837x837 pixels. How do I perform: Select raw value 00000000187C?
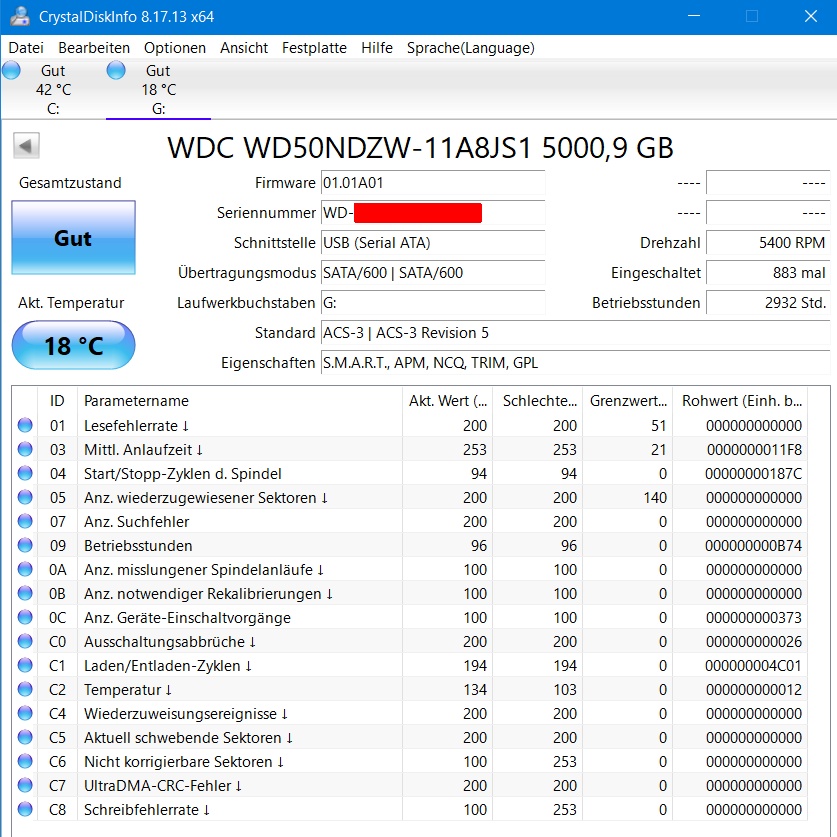tap(753, 473)
